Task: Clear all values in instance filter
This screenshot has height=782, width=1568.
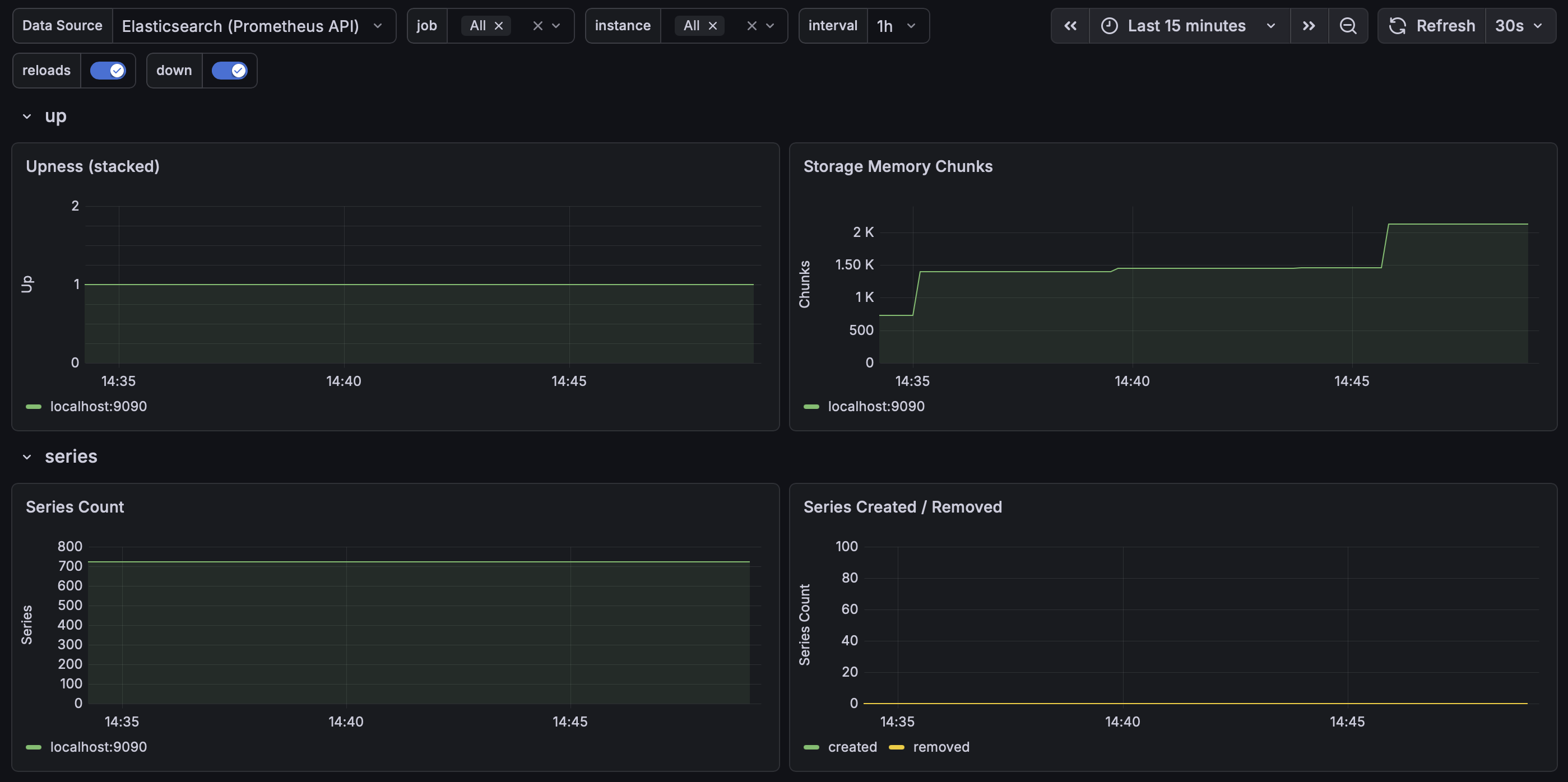Action: pos(751,26)
